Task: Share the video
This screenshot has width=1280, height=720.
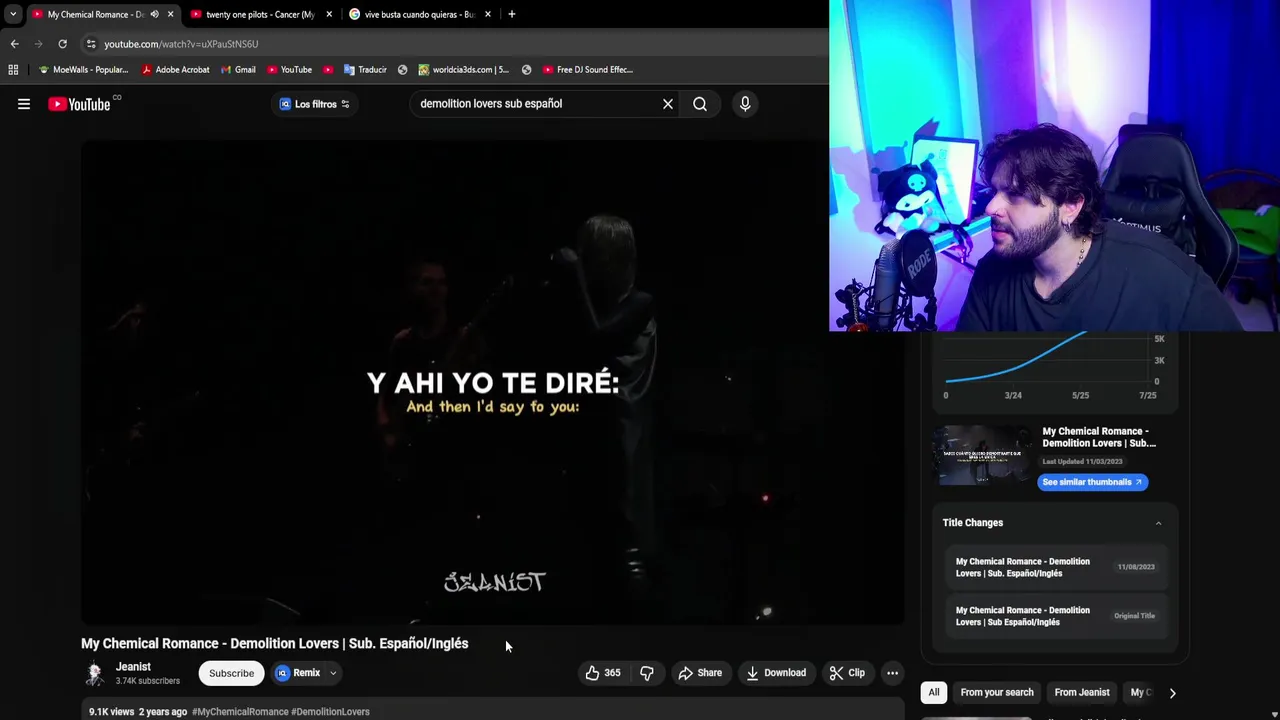Action: click(x=700, y=673)
